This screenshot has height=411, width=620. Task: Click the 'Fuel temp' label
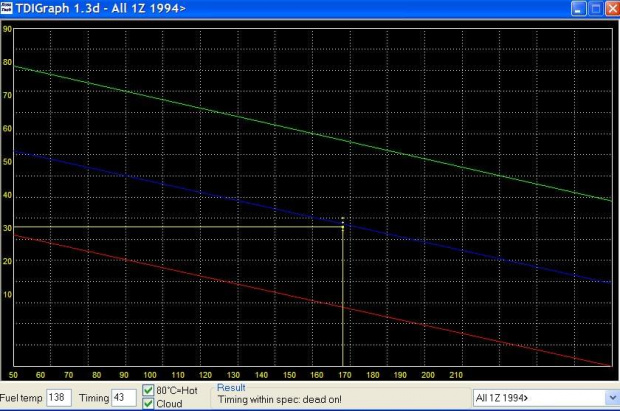click(21, 398)
